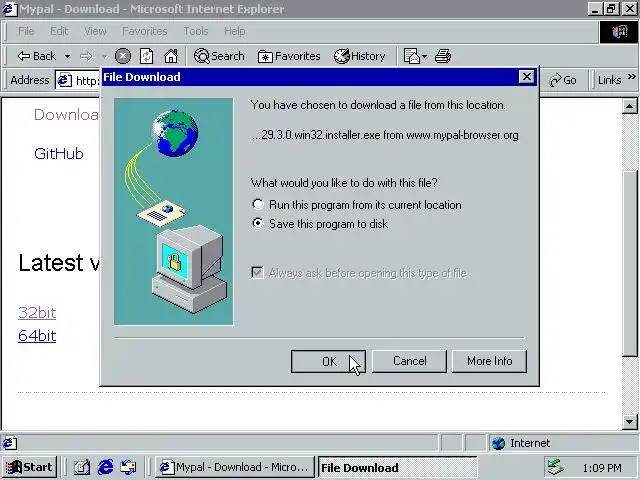Click the vertical scrollbar thumb
Image resolution: width=640 pixels, height=480 pixels.
click(629, 264)
